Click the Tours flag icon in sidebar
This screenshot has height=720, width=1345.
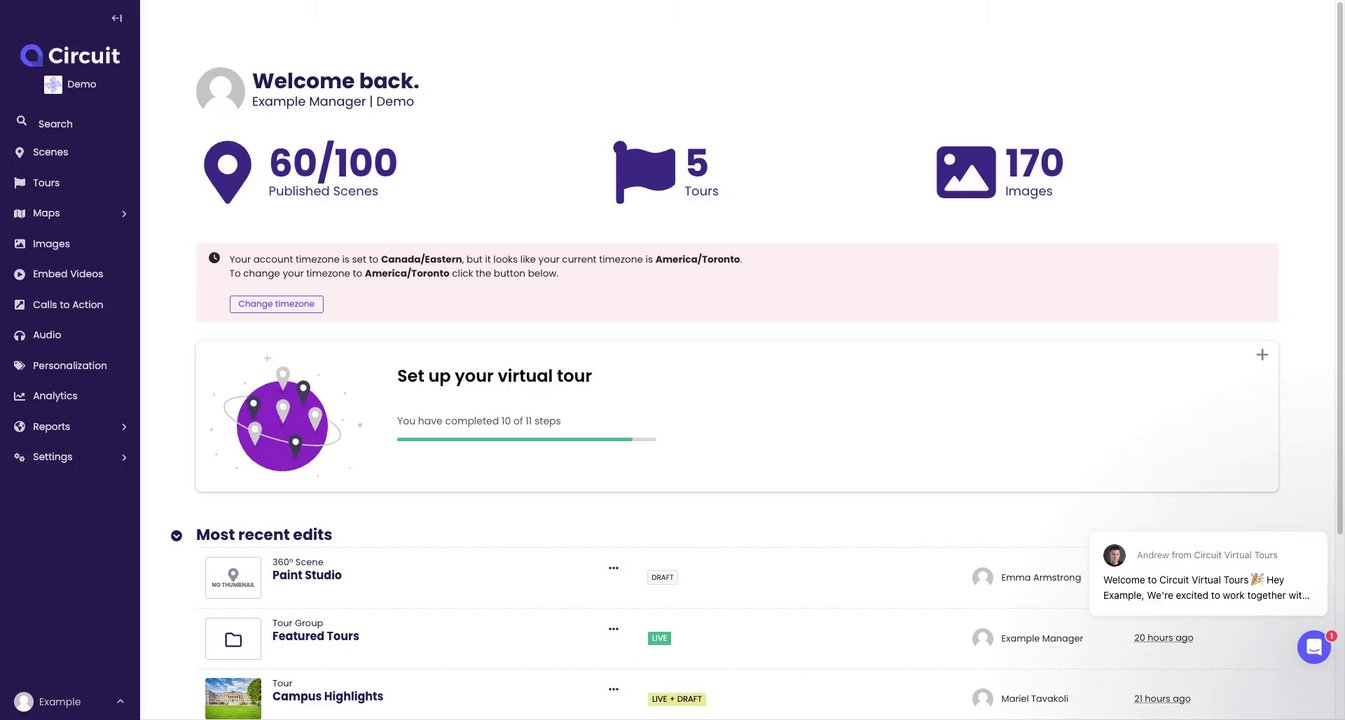[19, 183]
